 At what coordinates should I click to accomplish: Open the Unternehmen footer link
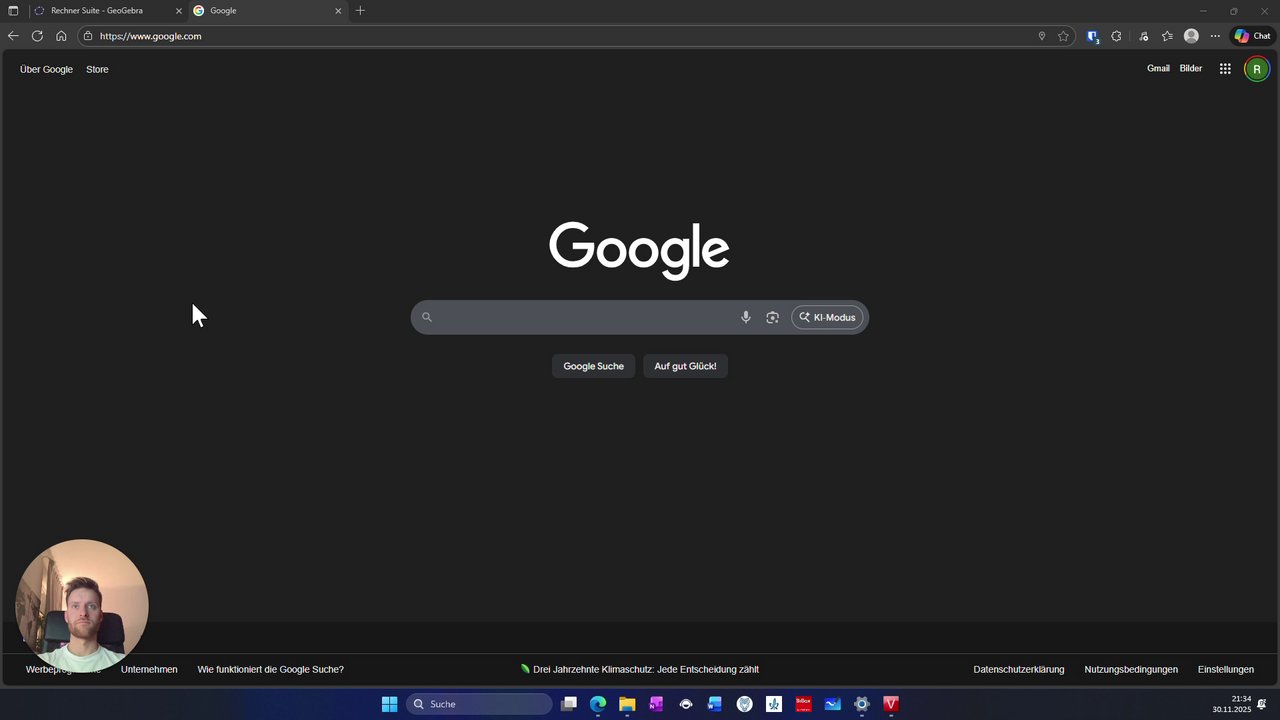[x=149, y=669]
